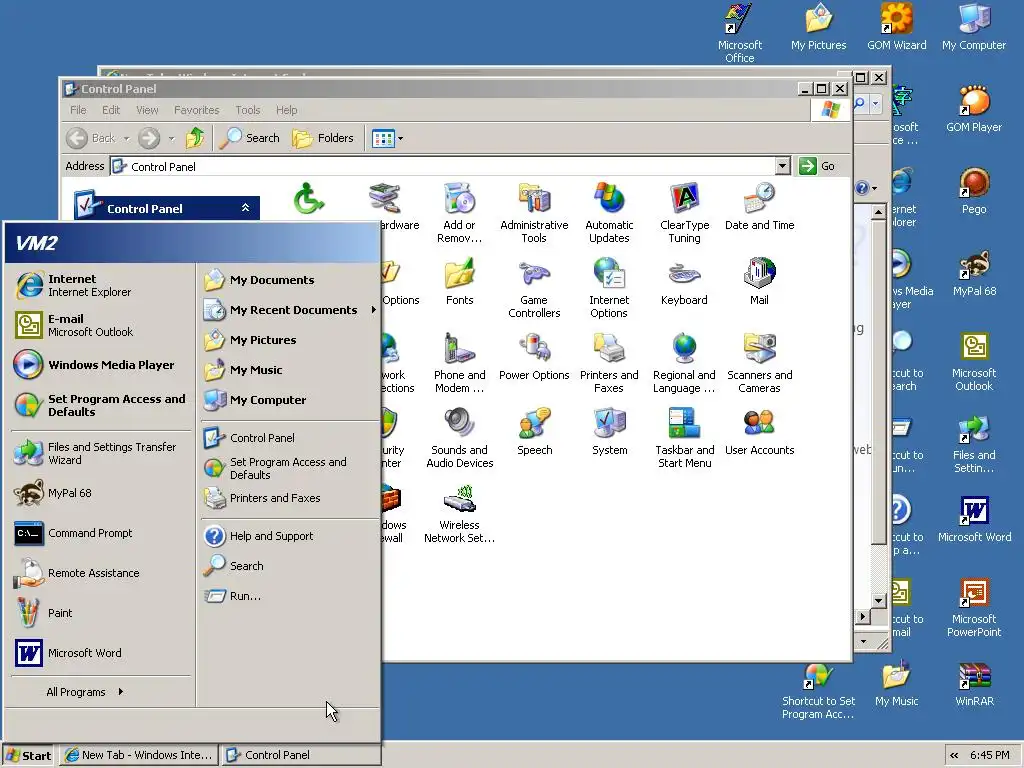Click the Start button on the taskbar

(x=28, y=755)
